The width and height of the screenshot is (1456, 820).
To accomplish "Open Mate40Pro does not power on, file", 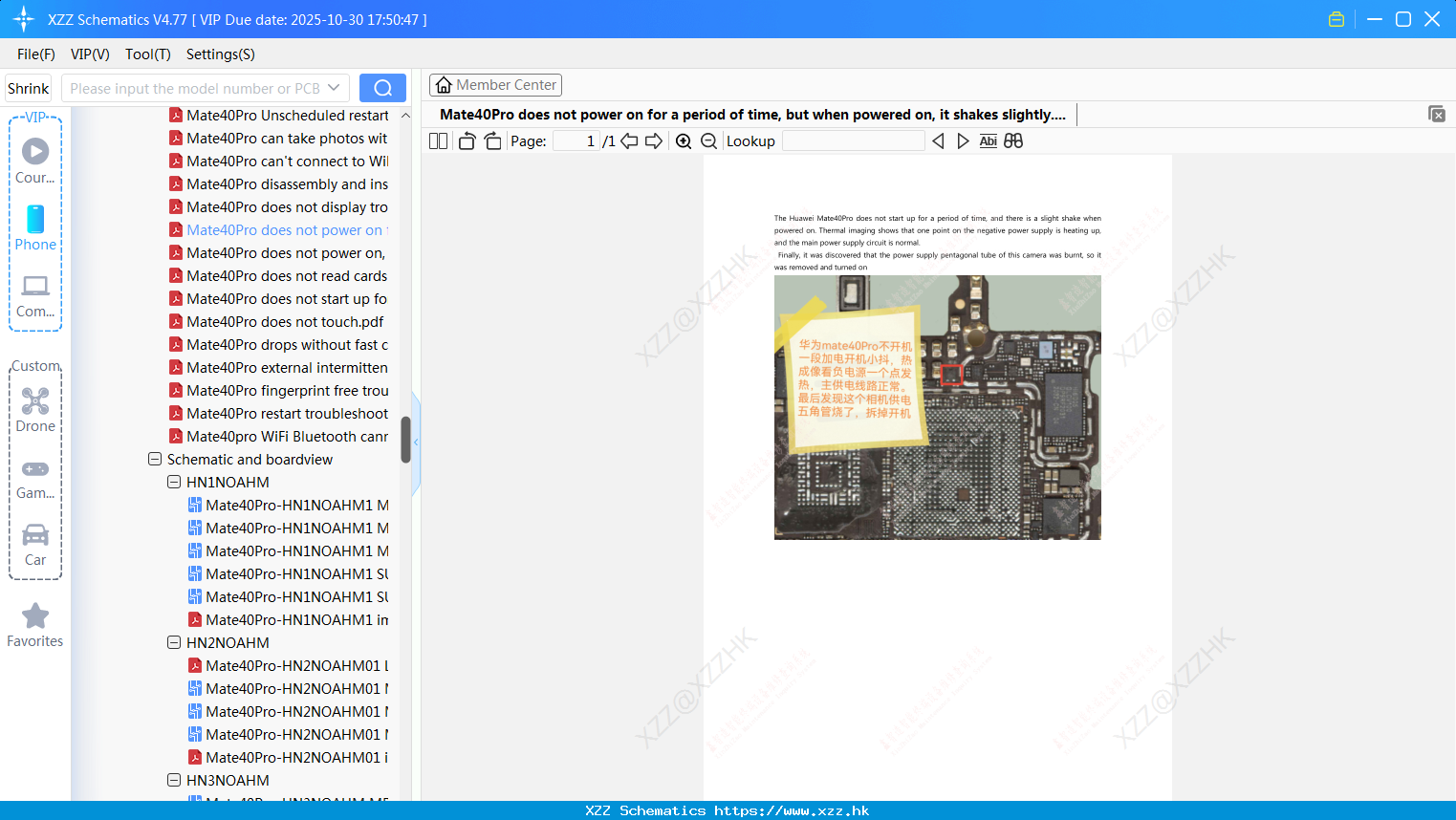I will click(279, 252).
